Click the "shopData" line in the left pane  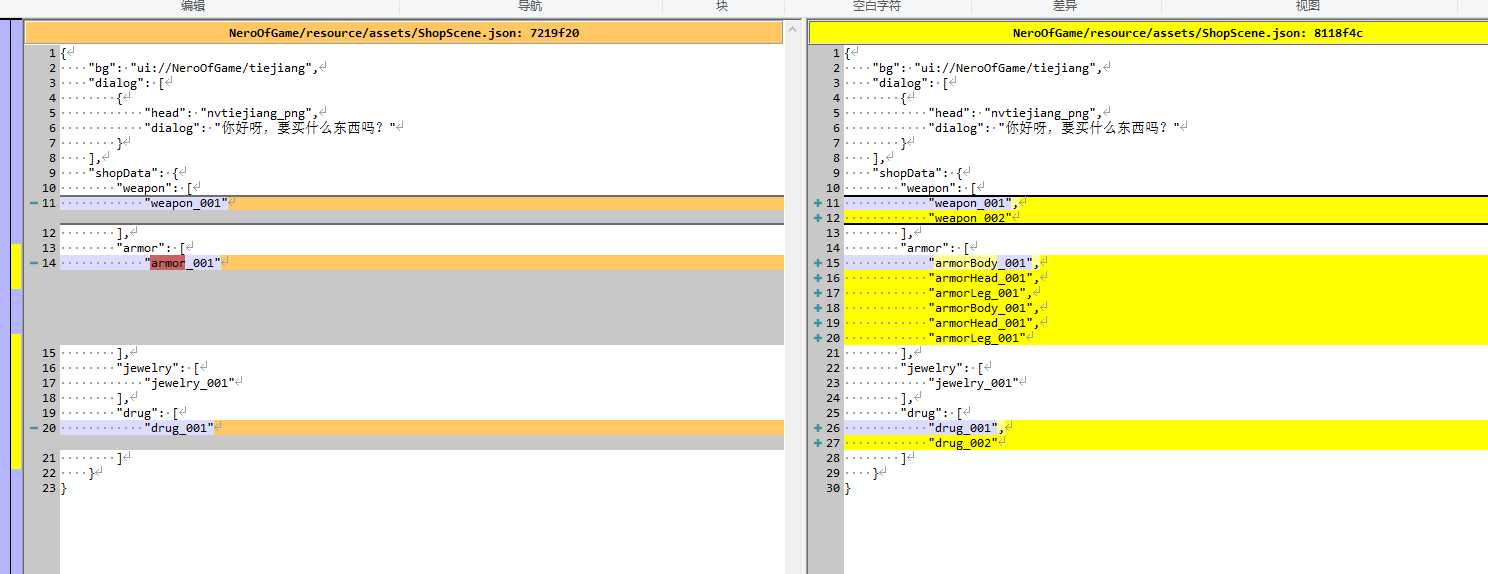coord(421,173)
